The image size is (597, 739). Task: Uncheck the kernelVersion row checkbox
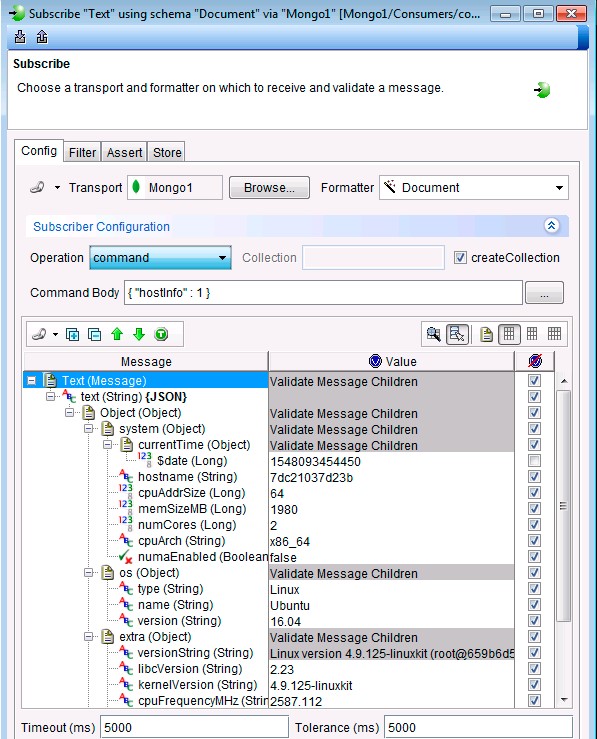tap(534, 685)
